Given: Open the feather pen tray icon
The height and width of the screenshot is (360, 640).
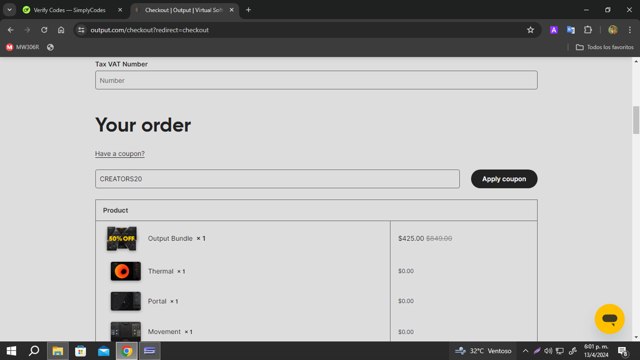Looking at the screenshot, I should coord(537,351).
